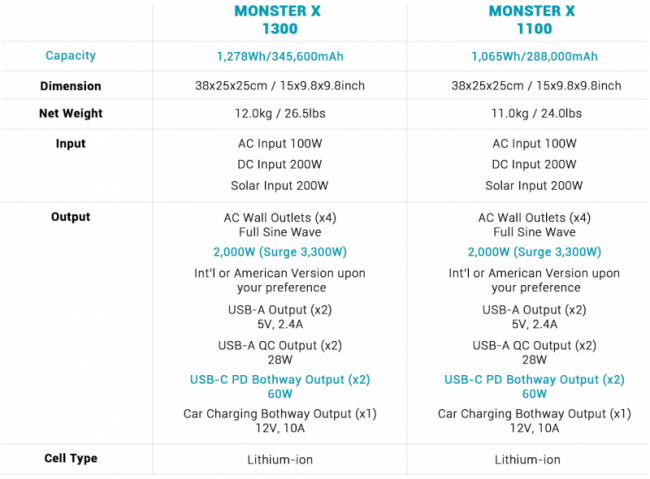Select the Dimension row label
650x479 pixels.
[71, 86]
